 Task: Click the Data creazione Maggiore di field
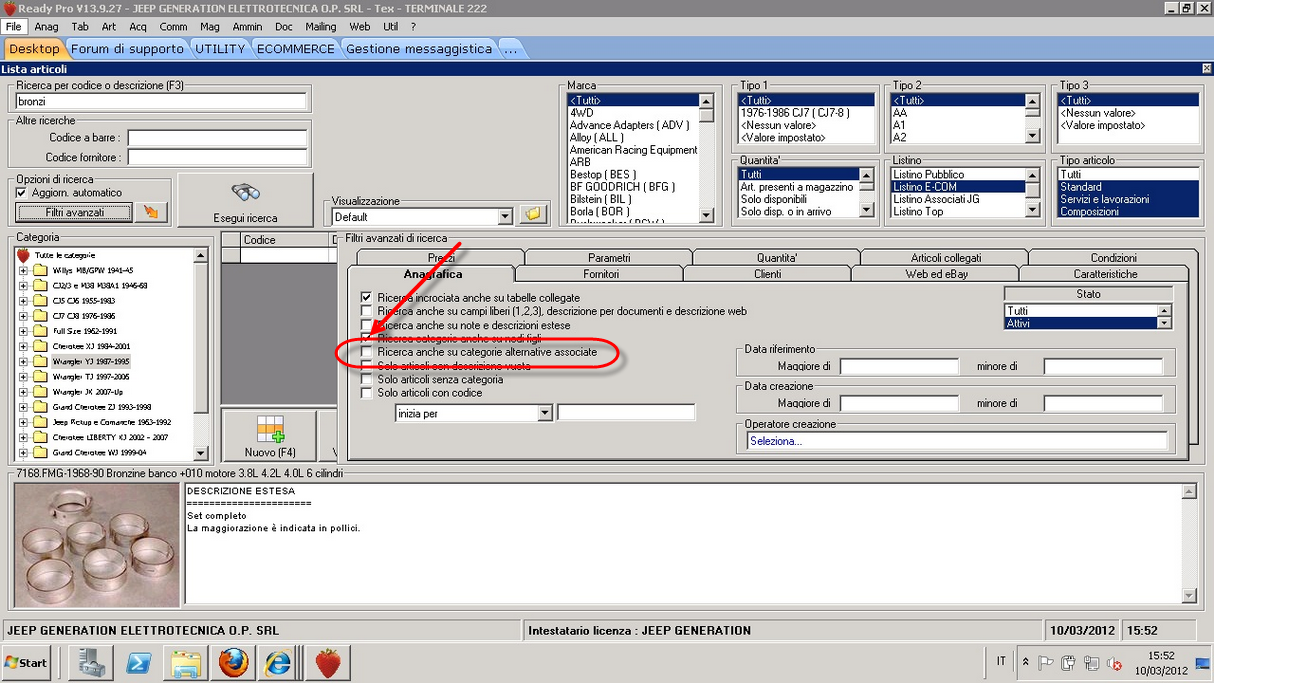[x=899, y=403]
